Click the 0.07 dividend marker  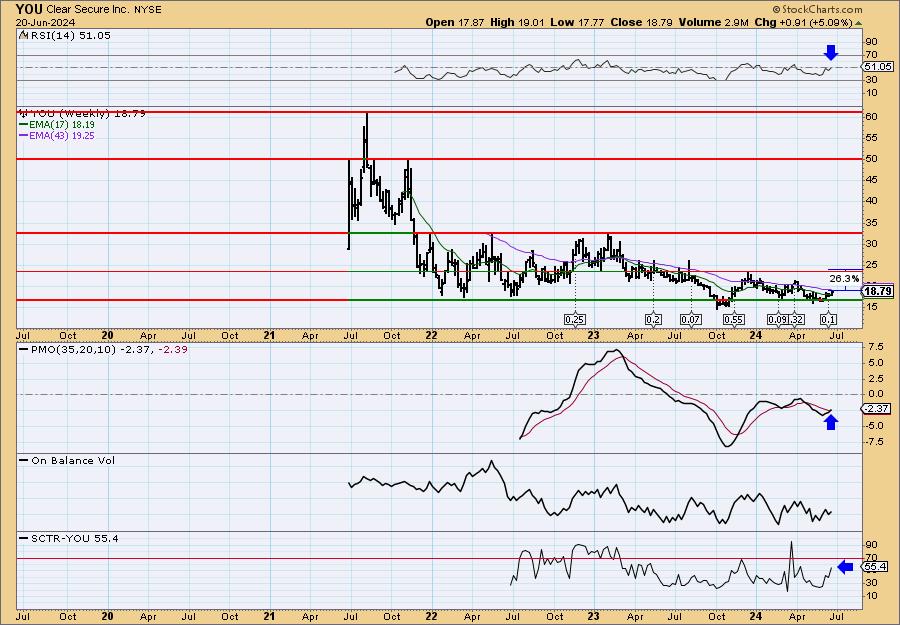(690, 320)
